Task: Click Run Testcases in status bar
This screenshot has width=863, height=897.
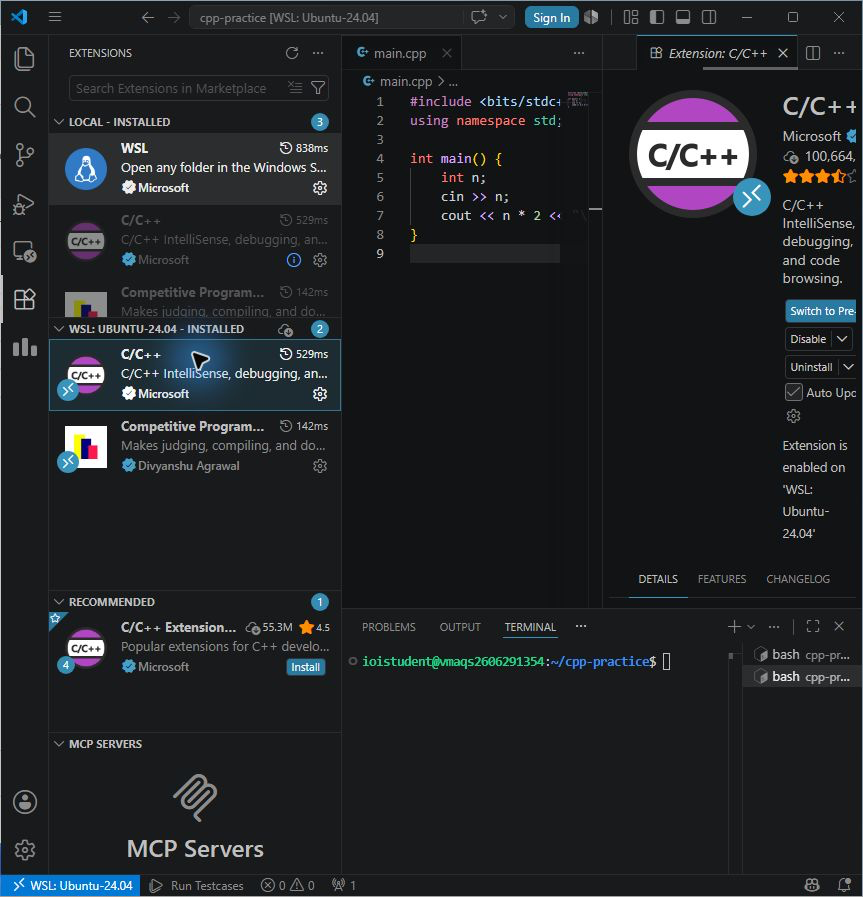Action: tap(196, 886)
